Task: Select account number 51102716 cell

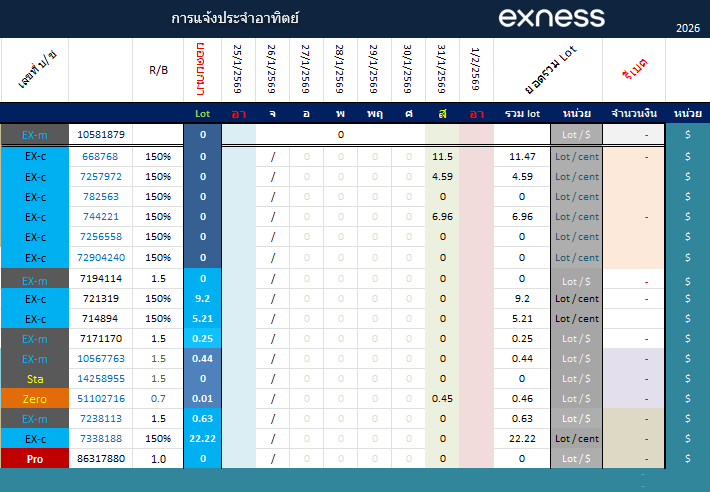Action: [101, 399]
